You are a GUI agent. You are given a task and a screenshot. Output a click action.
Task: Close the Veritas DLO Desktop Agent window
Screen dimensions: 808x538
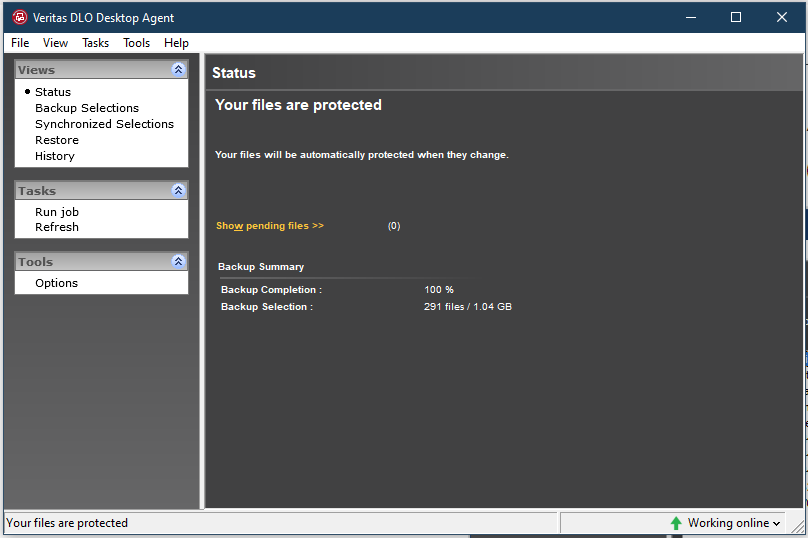(x=781, y=18)
